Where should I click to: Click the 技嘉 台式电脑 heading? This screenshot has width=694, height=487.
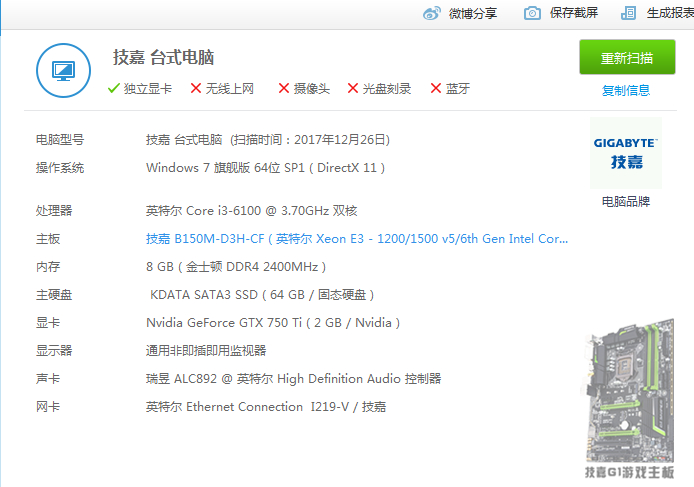click(x=163, y=57)
